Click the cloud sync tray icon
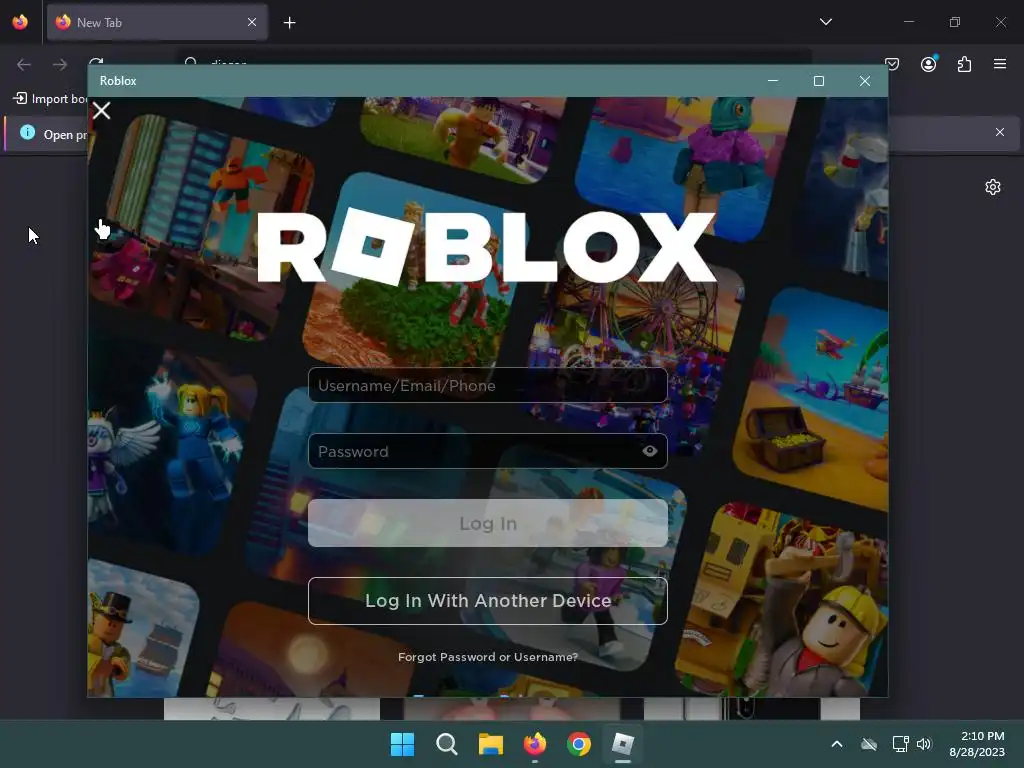The width and height of the screenshot is (1024, 768). coord(869,744)
